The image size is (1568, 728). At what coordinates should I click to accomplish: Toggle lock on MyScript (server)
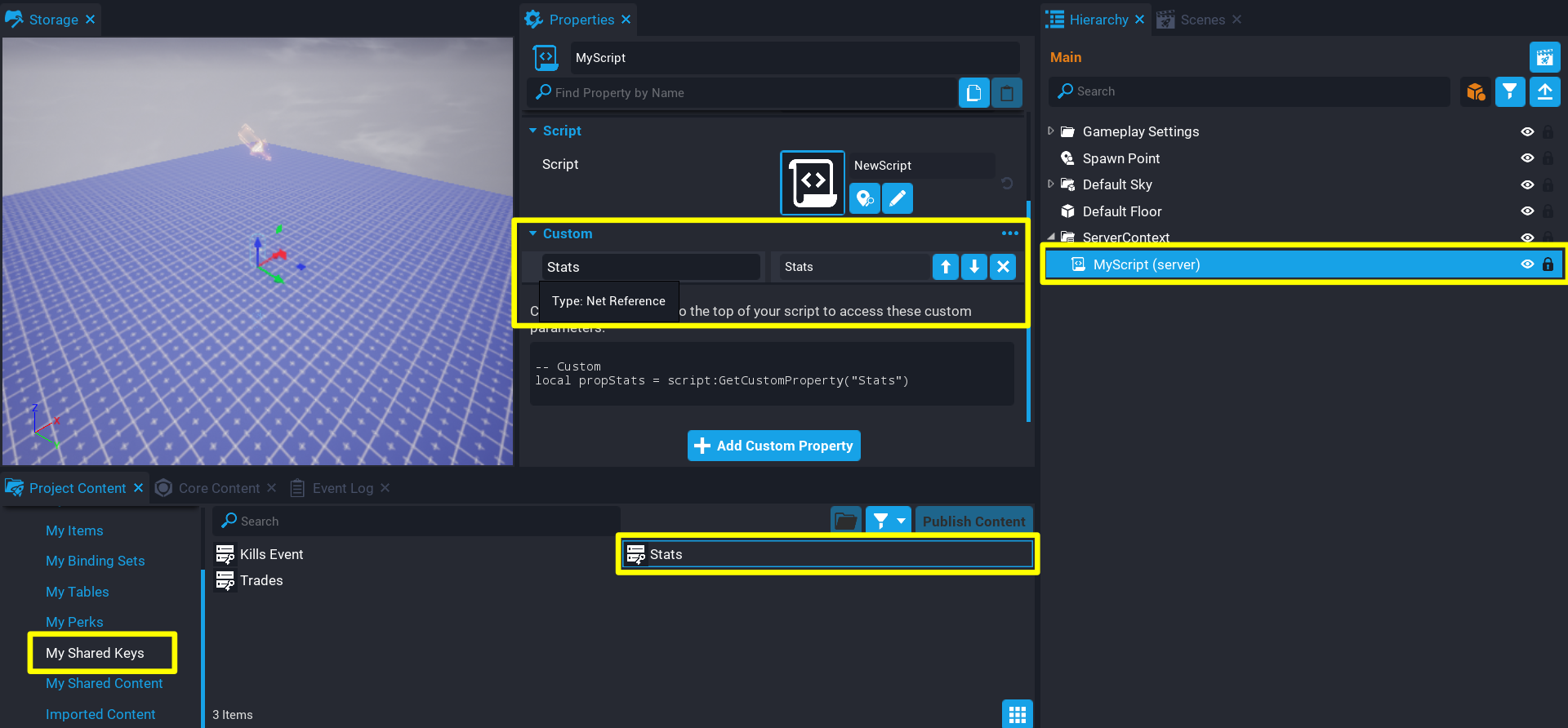pyautogui.click(x=1548, y=264)
